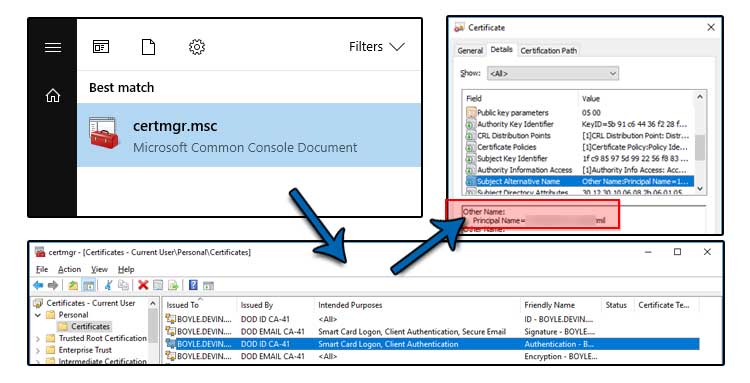Click certificate icon of the Secure Email row
The height and width of the screenshot is (383, 750).
coord(170,331)
